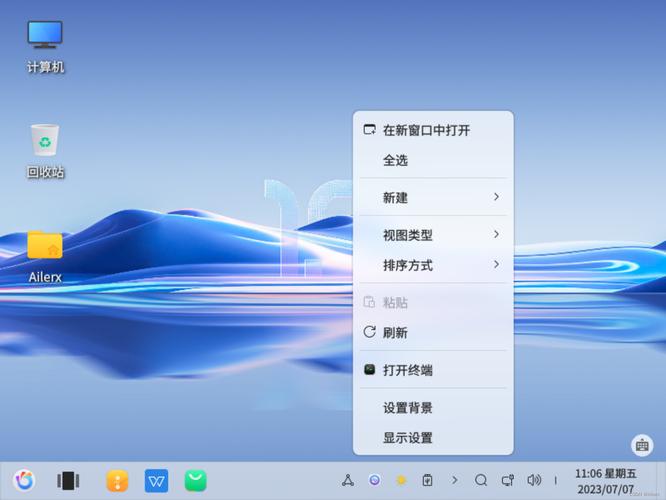The height and width of the screenshot is (500, 666).
Task: Choose 全选 in the context menu
Action: [433, 160]
